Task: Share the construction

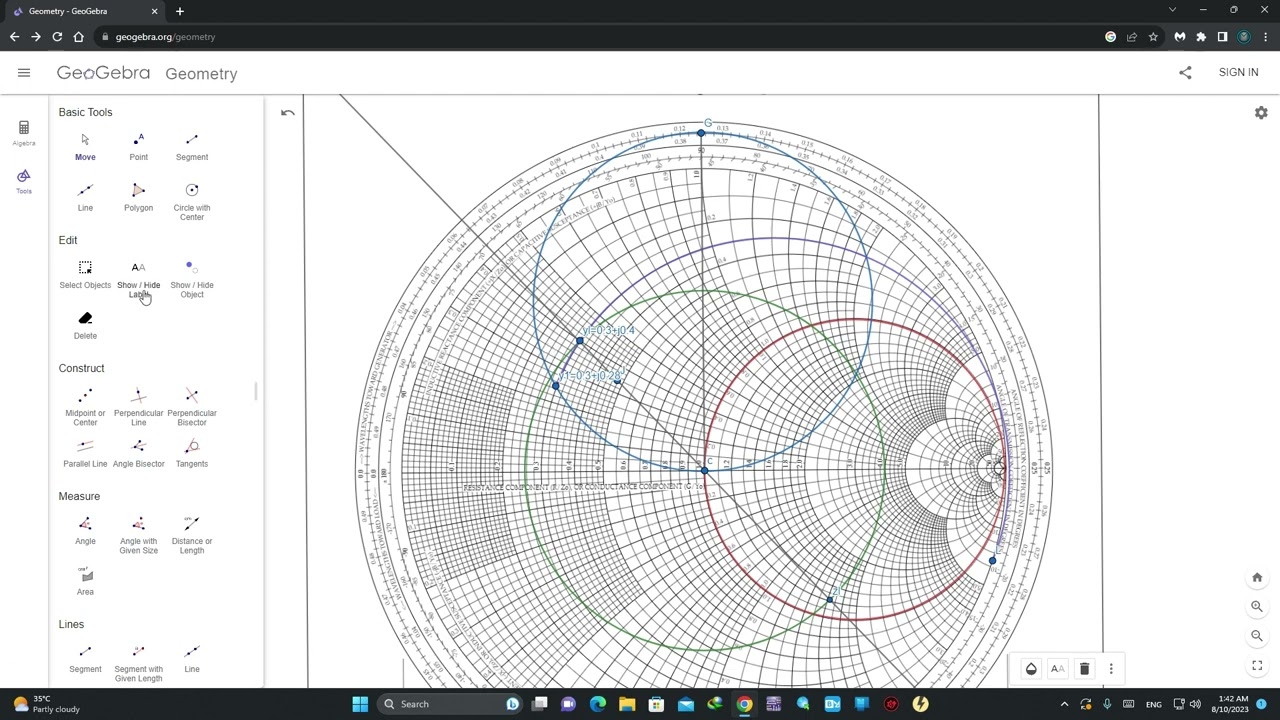Action: coord(1185,72)
